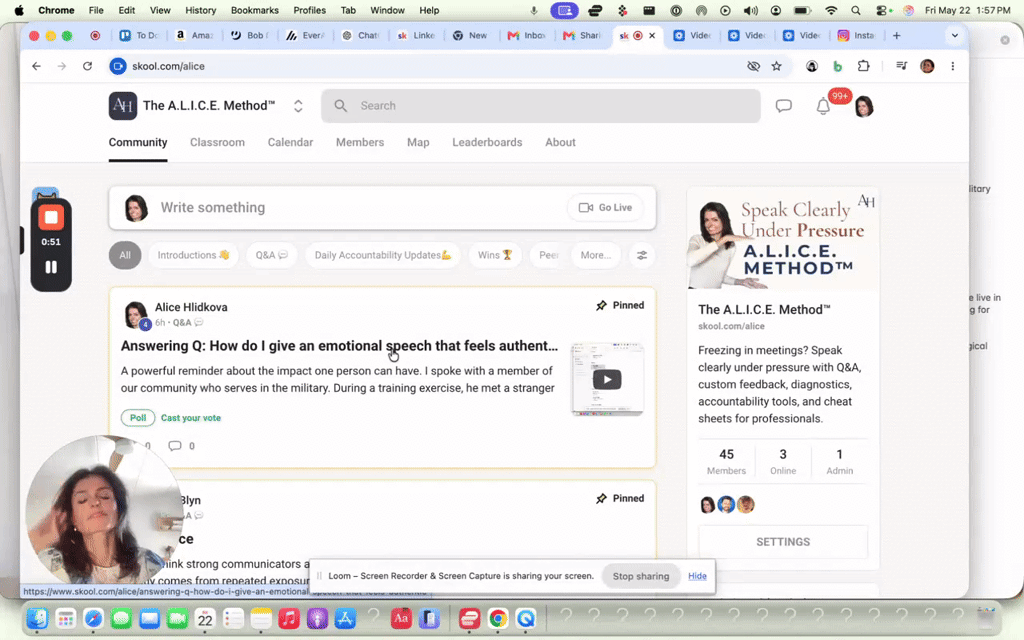The height and width of the screenshot is (640, 1024).
Task: Stop the Loom recording
Action: tap(51, 217)
